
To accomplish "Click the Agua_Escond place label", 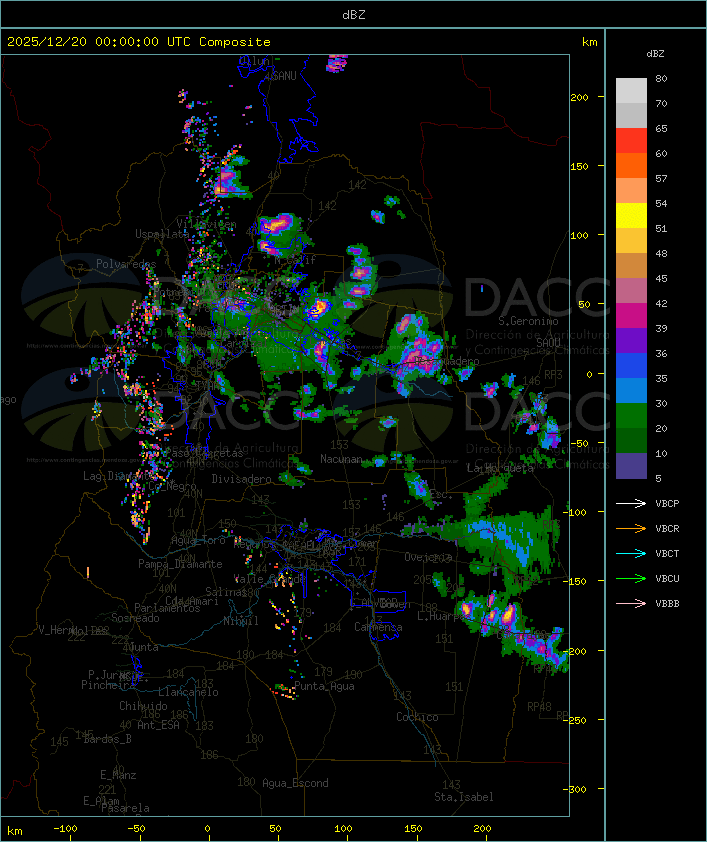I will point(295,783).
